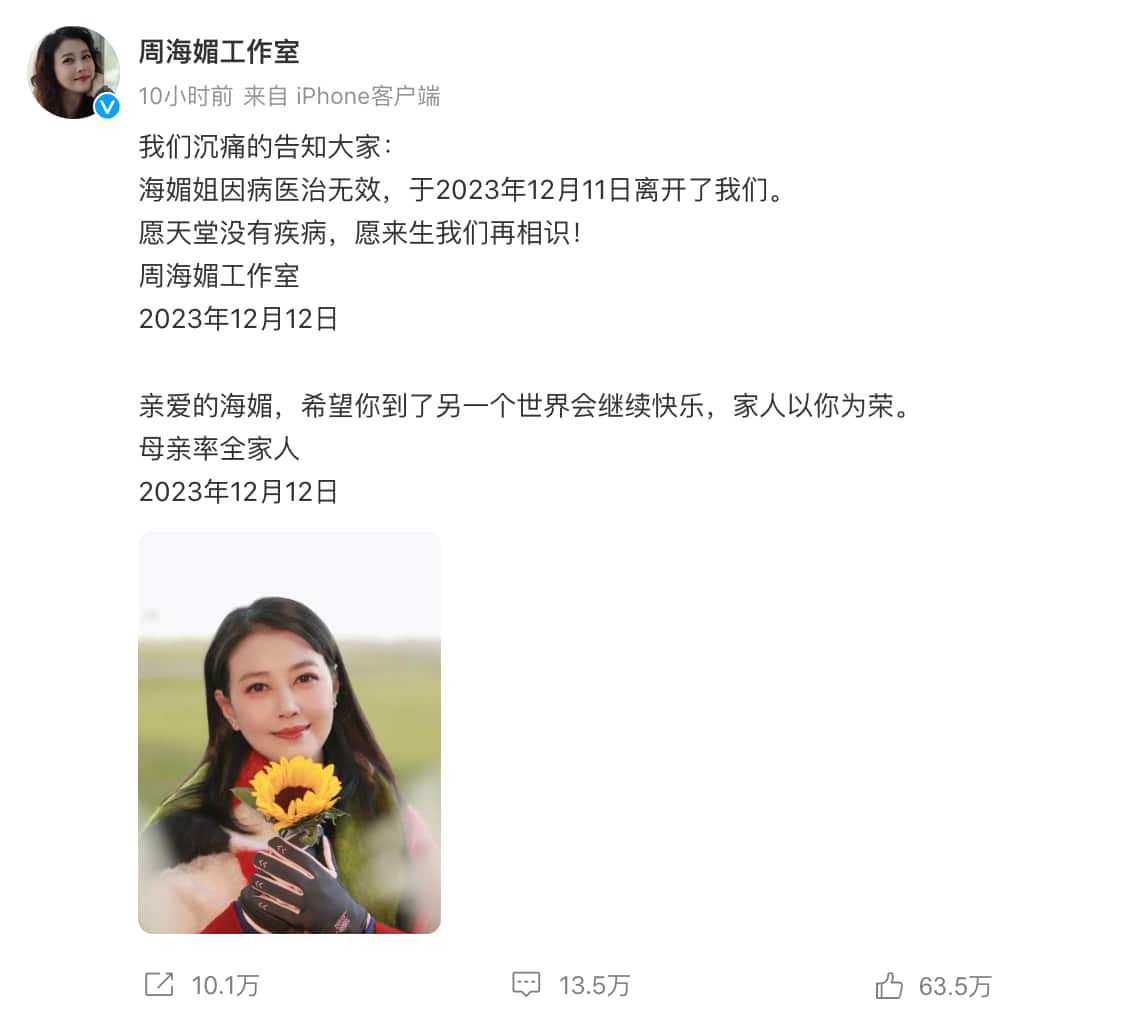This screenshot has height=1016, width=1128.
Task: Click the date below the studio signature
Action: [238, 319]
